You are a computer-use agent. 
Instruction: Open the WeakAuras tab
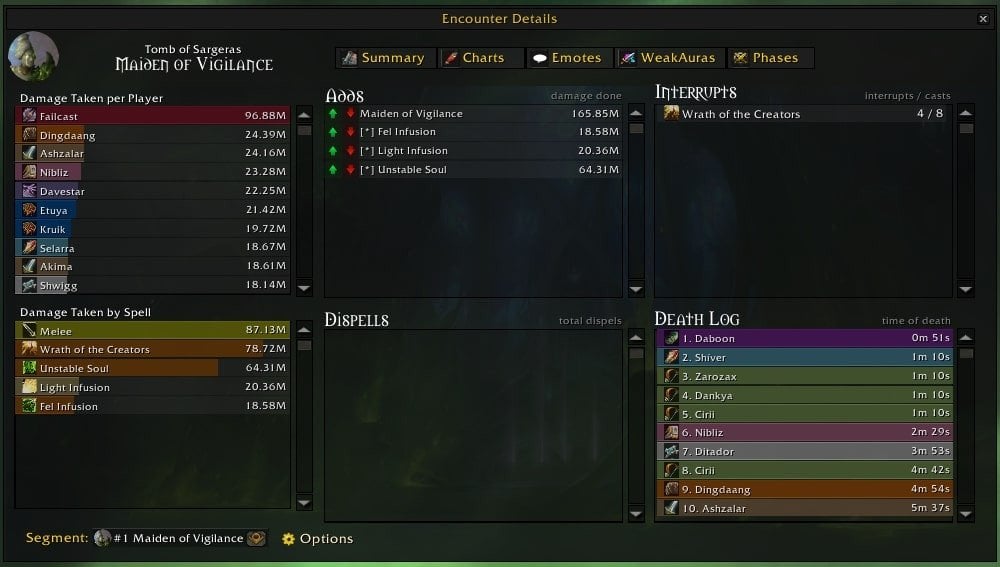coord(670,58)
